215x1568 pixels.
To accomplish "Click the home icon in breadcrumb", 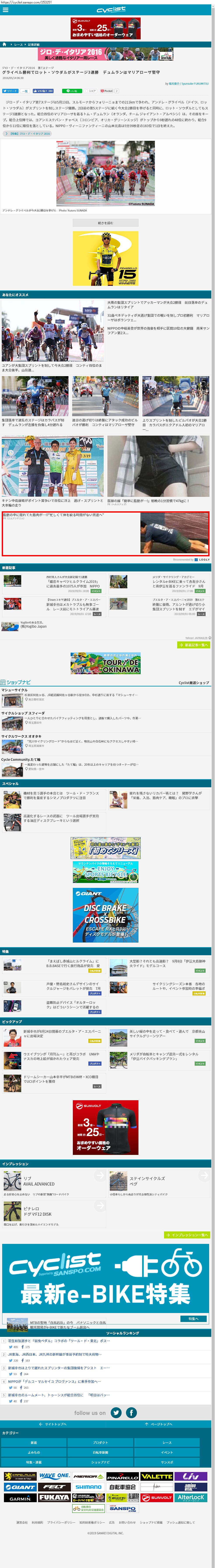I will click(x=4, y=44).
